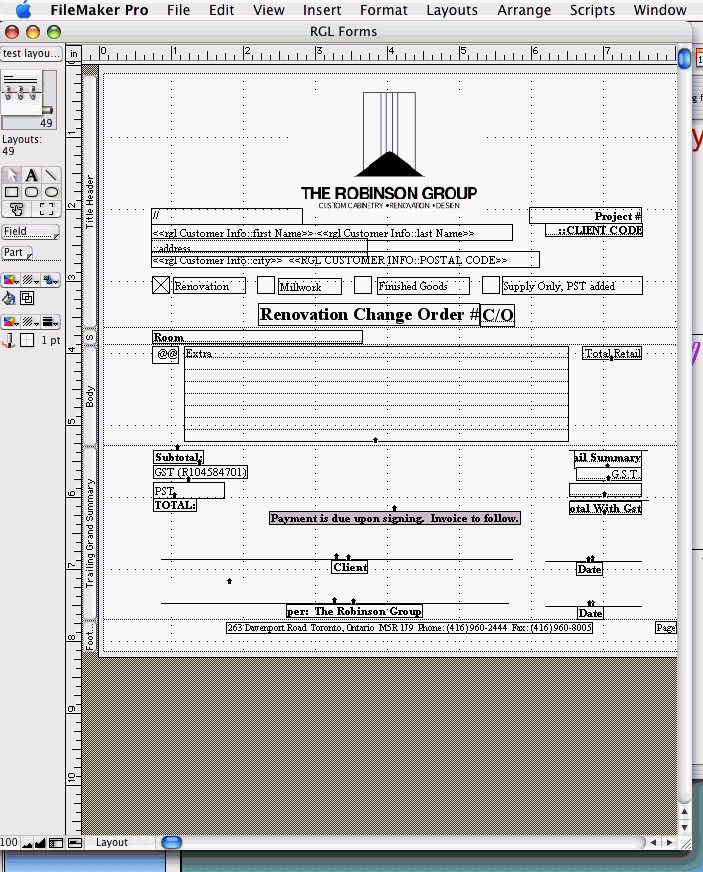The height and width of the screenshot is (872, 703).
Task: Click the ruler unit 'in' box
Action: coord(73,54)
